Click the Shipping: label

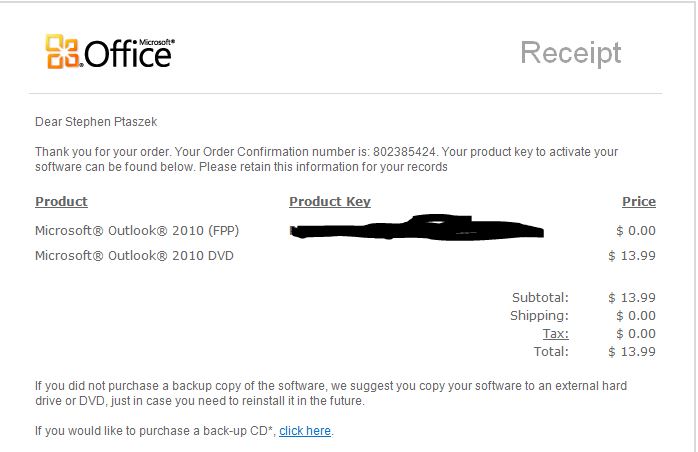(539, 316)
